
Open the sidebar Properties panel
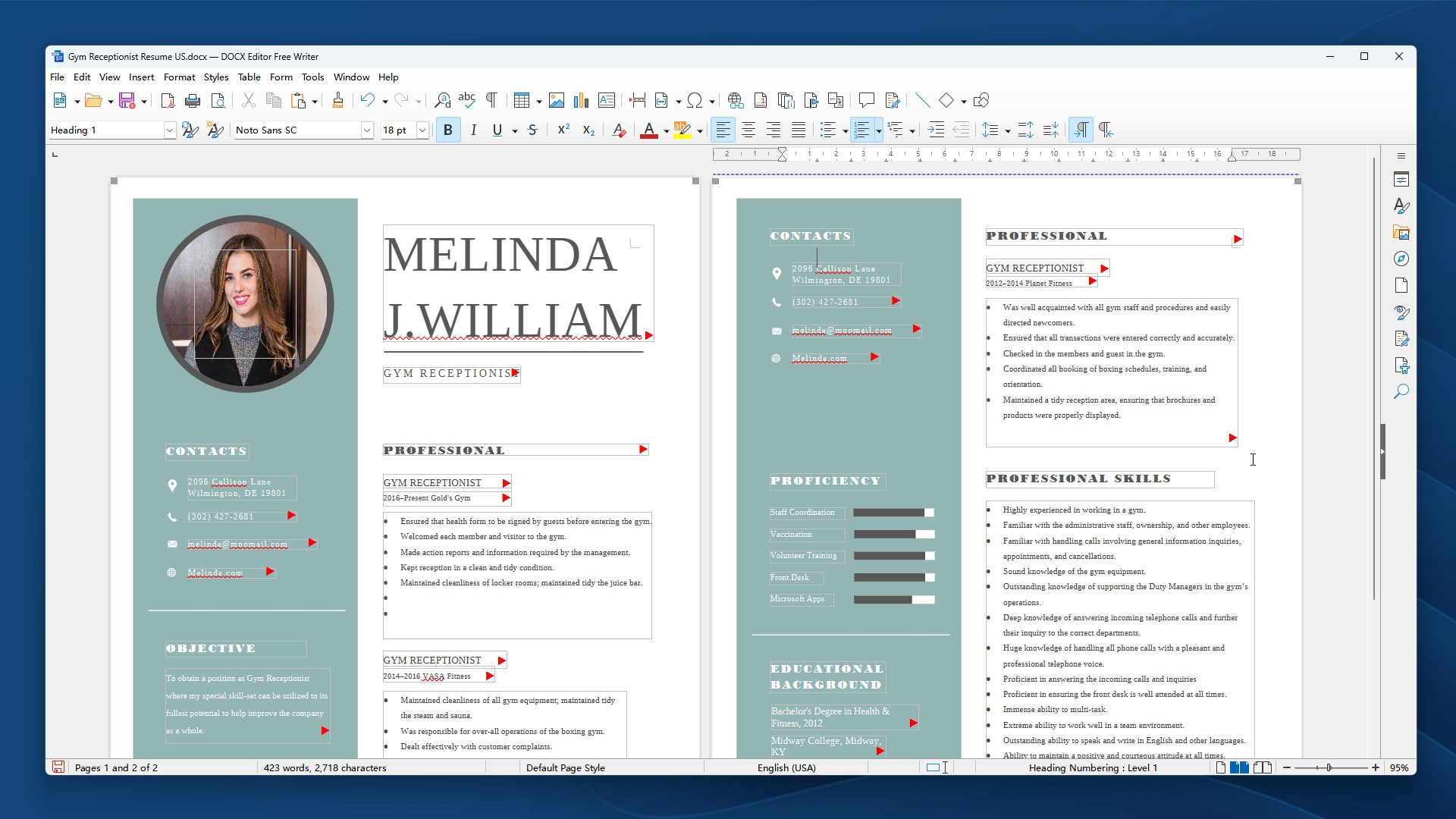tap(1401, 180)
